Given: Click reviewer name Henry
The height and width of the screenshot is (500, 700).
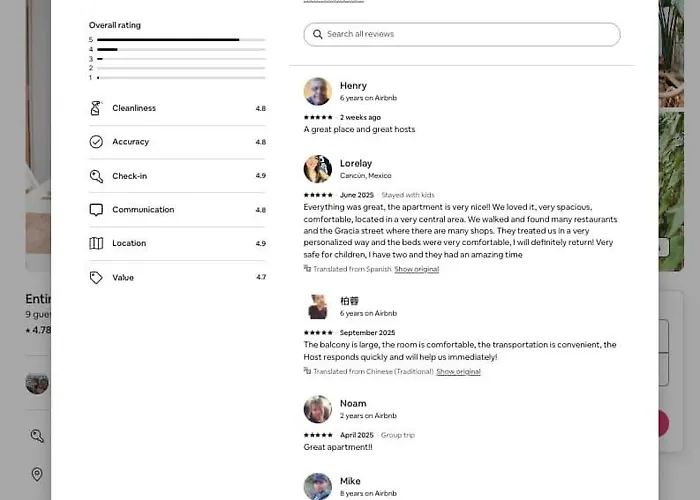Looking at the screenshot, I should pyautogui.click(x=353, y=86).
